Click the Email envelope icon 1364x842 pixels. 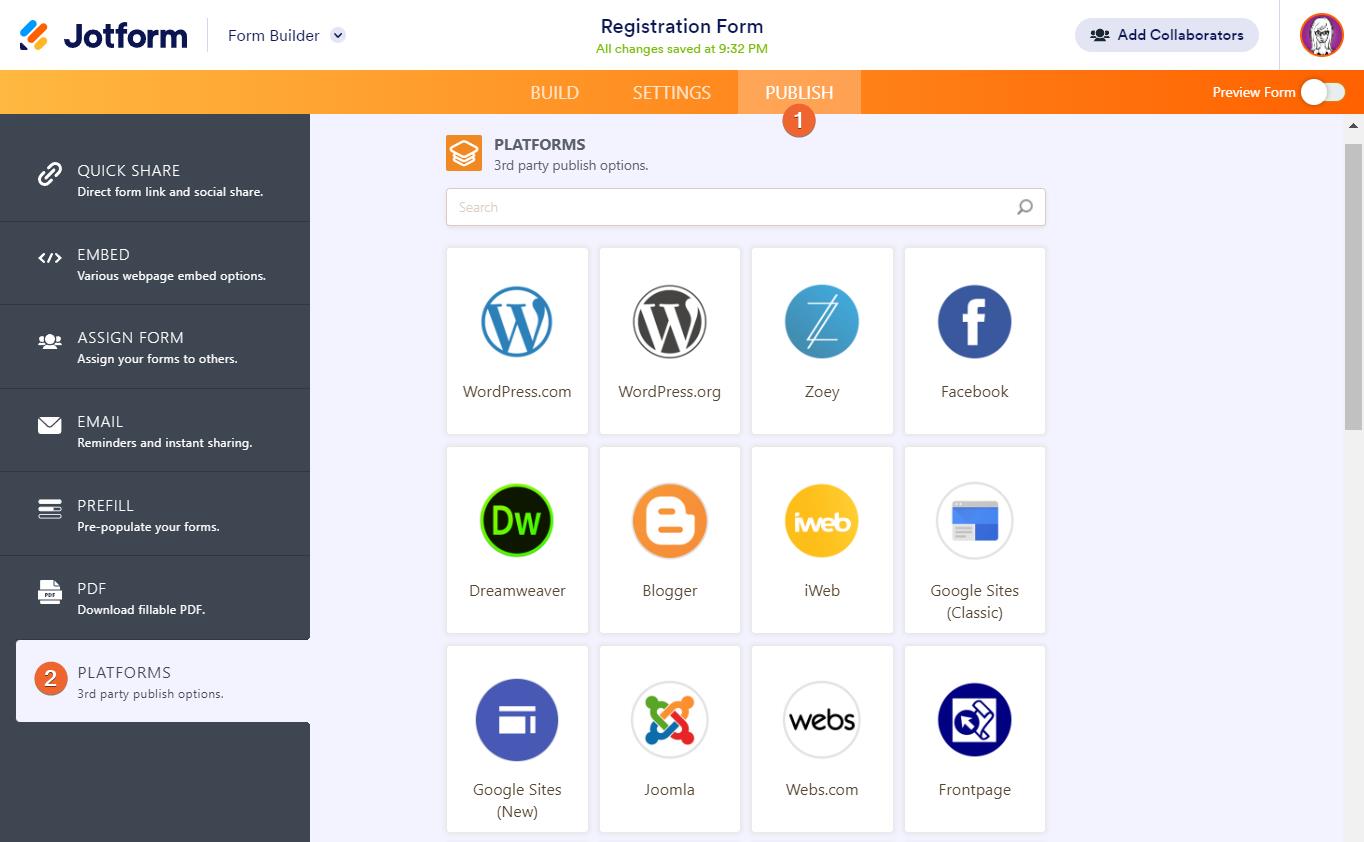(50, 425)
